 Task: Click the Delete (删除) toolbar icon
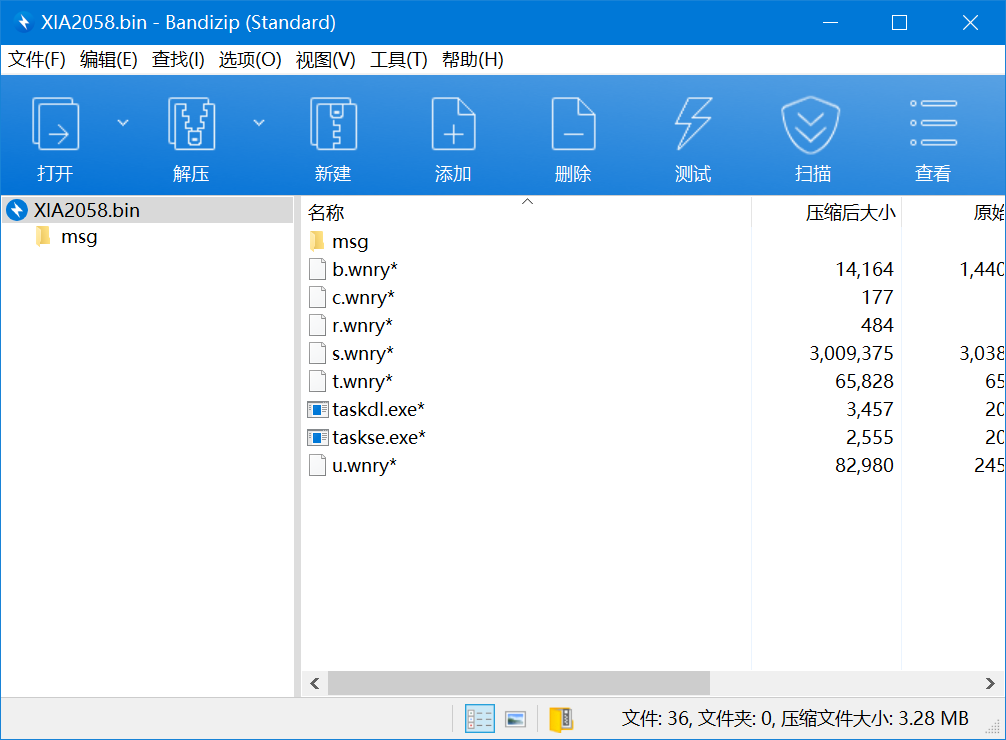tap(572, 125)
